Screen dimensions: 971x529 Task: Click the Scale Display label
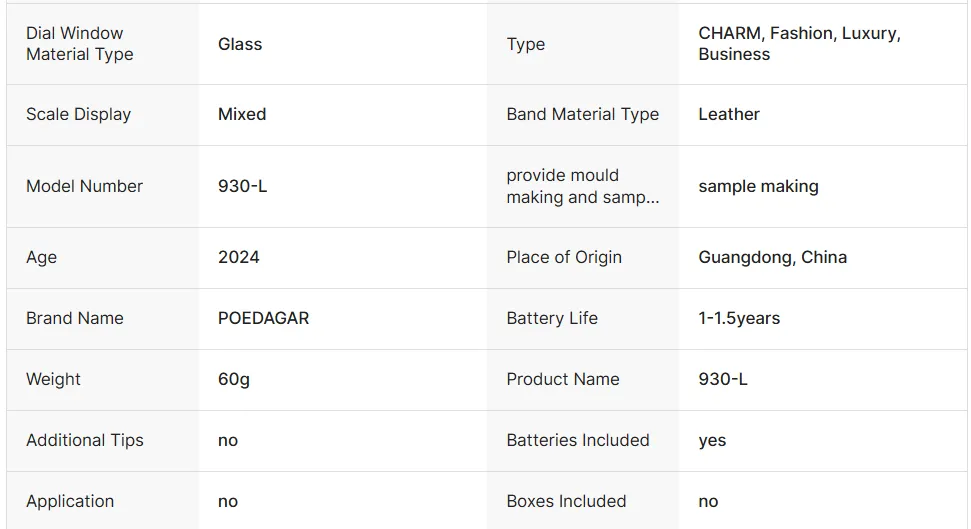pyautogui.click(x=78, y=115)
